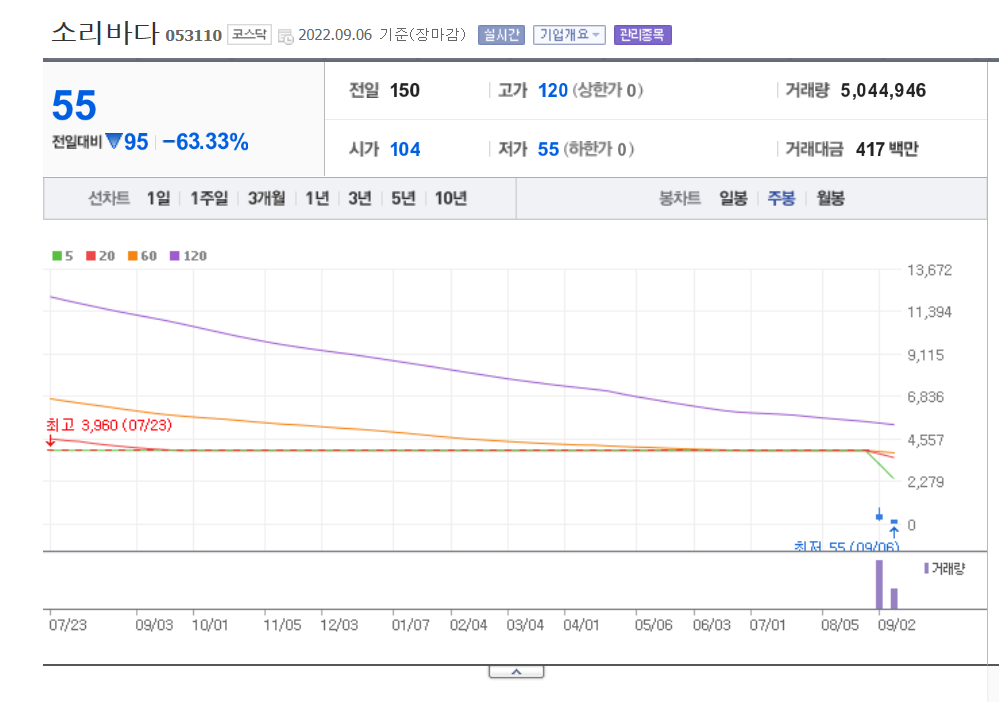Click the shorter volume bar at 09/02

[894, 599]
